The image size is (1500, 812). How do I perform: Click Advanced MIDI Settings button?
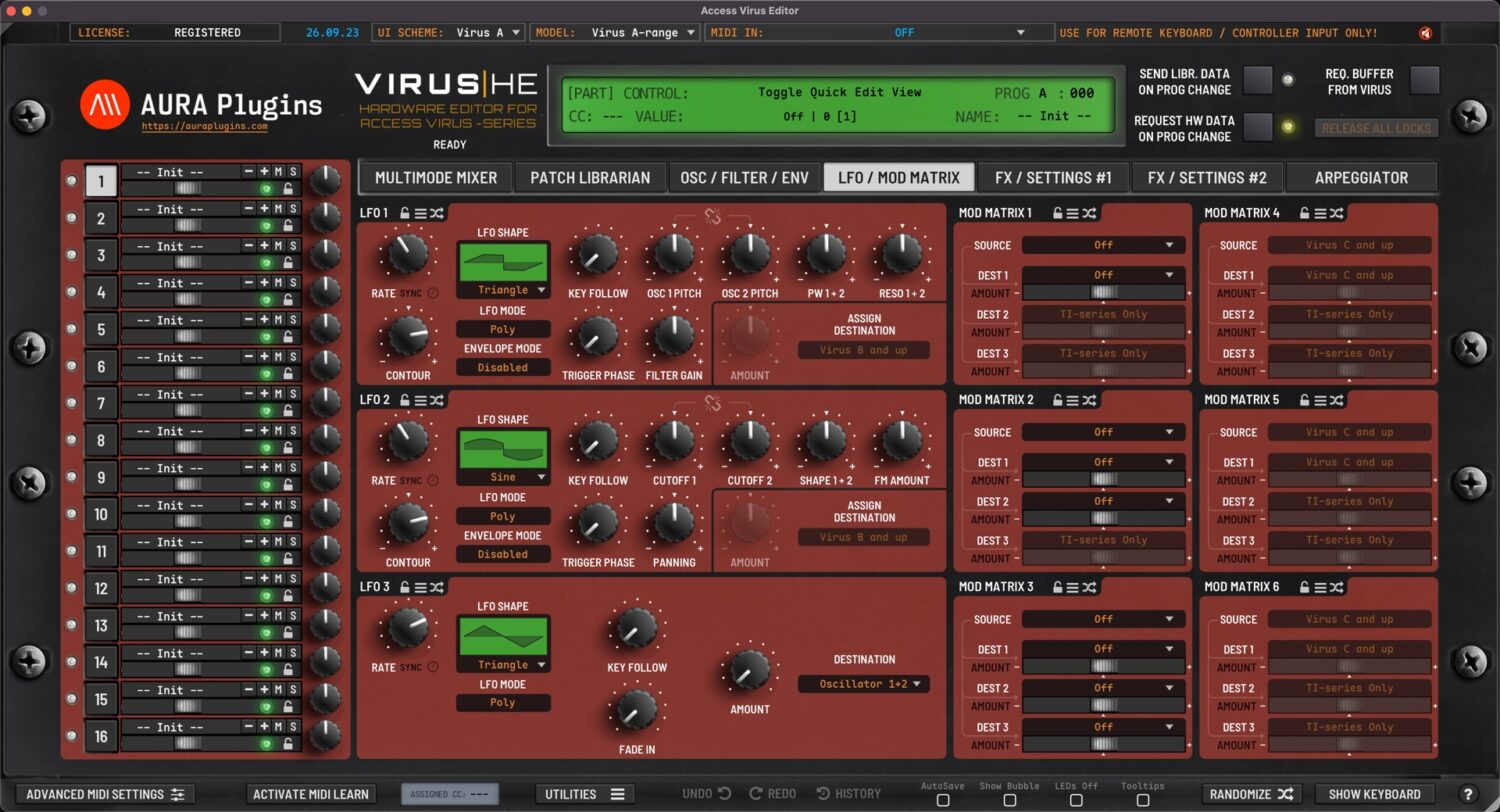point(105,794)
